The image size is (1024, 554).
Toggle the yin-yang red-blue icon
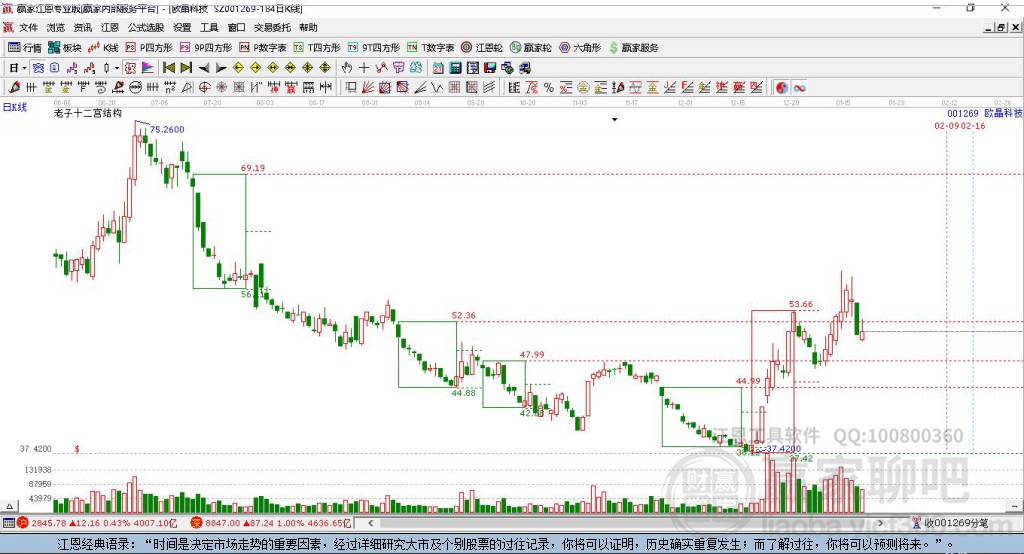pos(782,88)
